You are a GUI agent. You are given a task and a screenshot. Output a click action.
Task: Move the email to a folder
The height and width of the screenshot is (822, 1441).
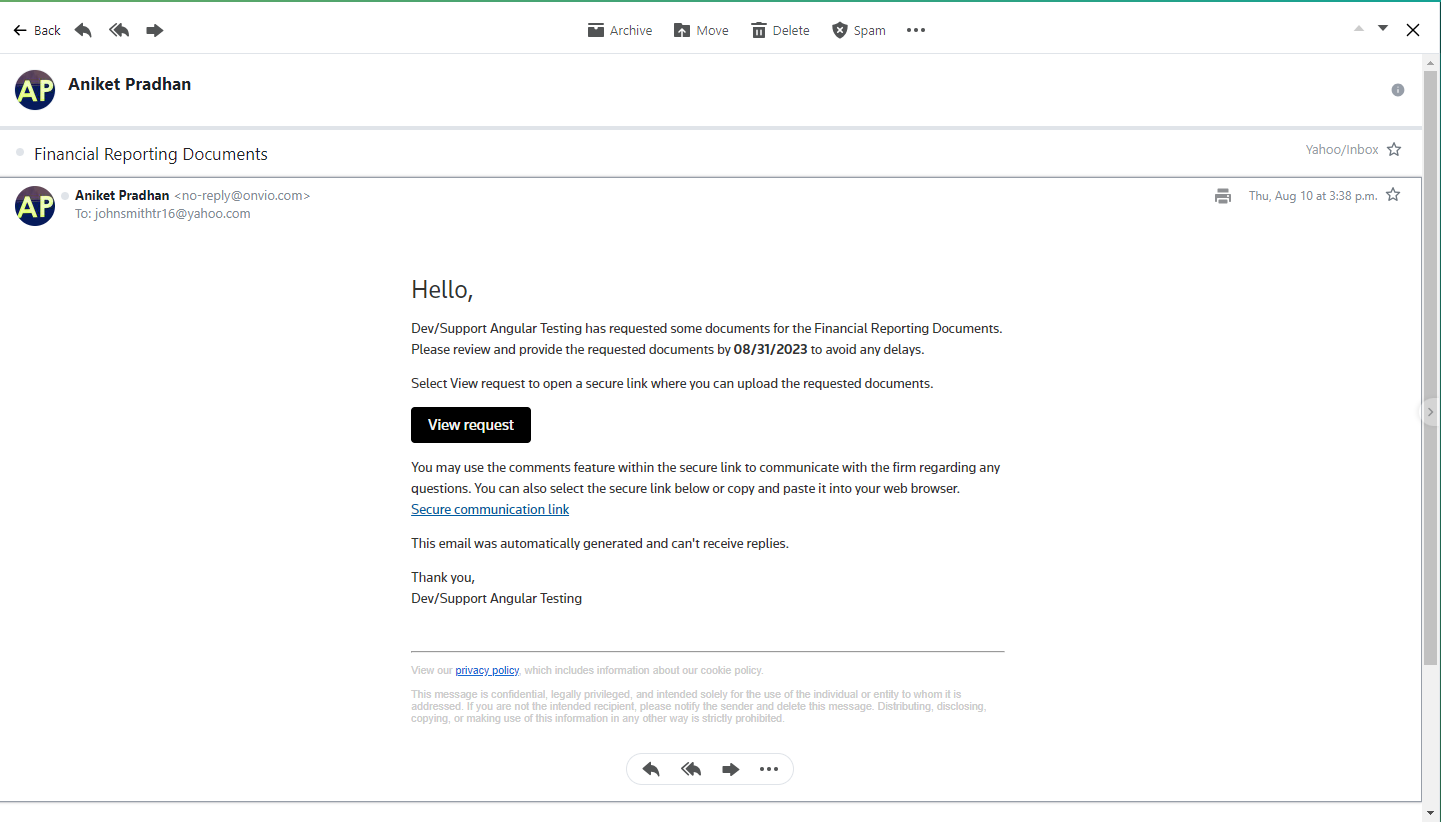pos(700,30)
